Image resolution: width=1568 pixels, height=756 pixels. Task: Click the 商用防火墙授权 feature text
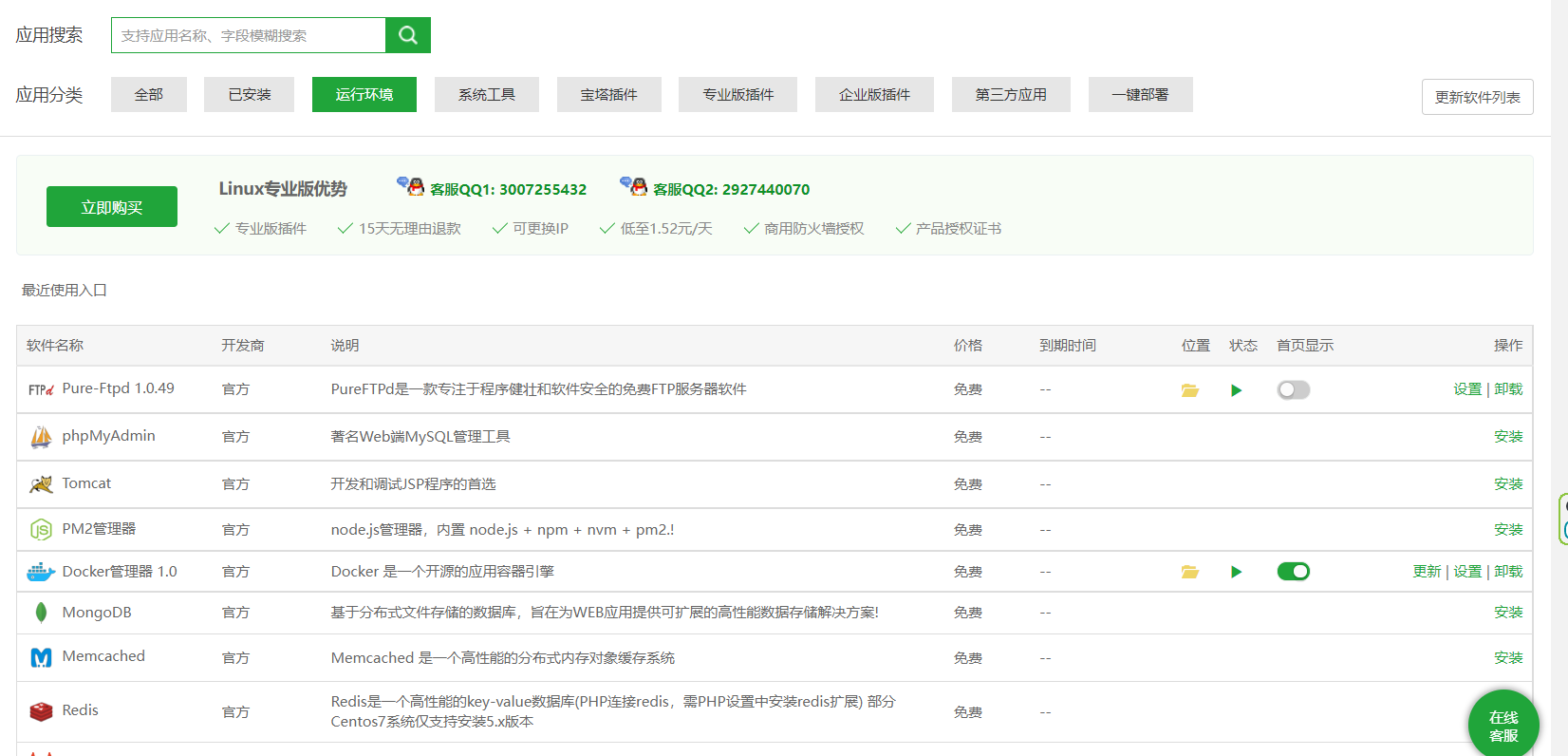814,228
